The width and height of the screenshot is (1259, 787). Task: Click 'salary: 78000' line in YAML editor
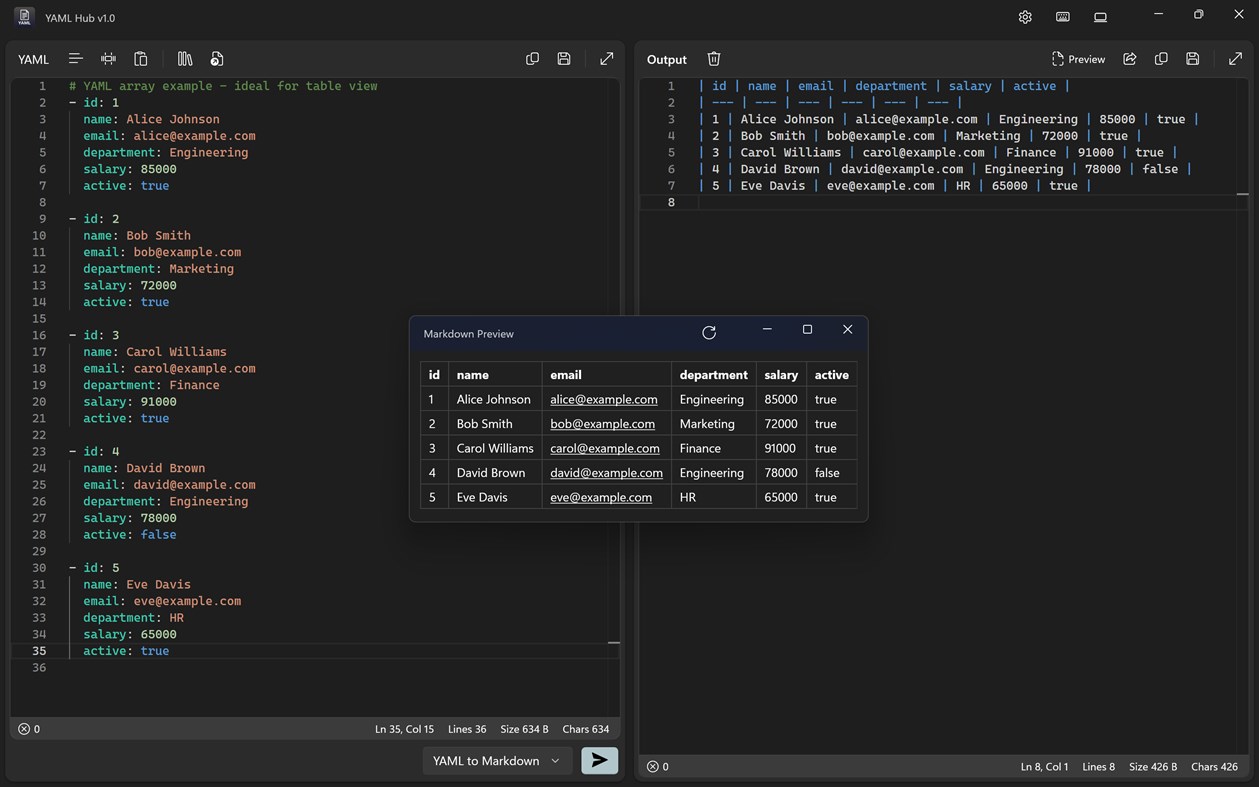click(x=130, y=518)
